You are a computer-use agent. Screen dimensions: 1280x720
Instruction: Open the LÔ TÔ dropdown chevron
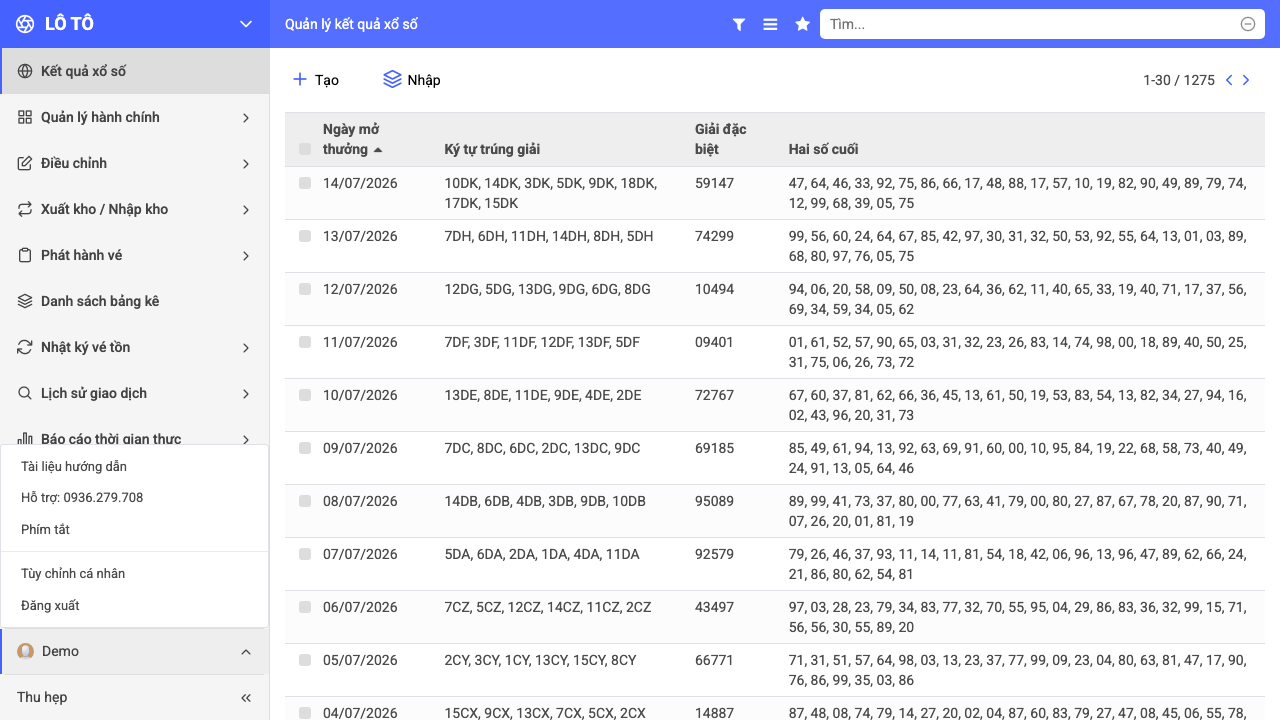(246, 24)
